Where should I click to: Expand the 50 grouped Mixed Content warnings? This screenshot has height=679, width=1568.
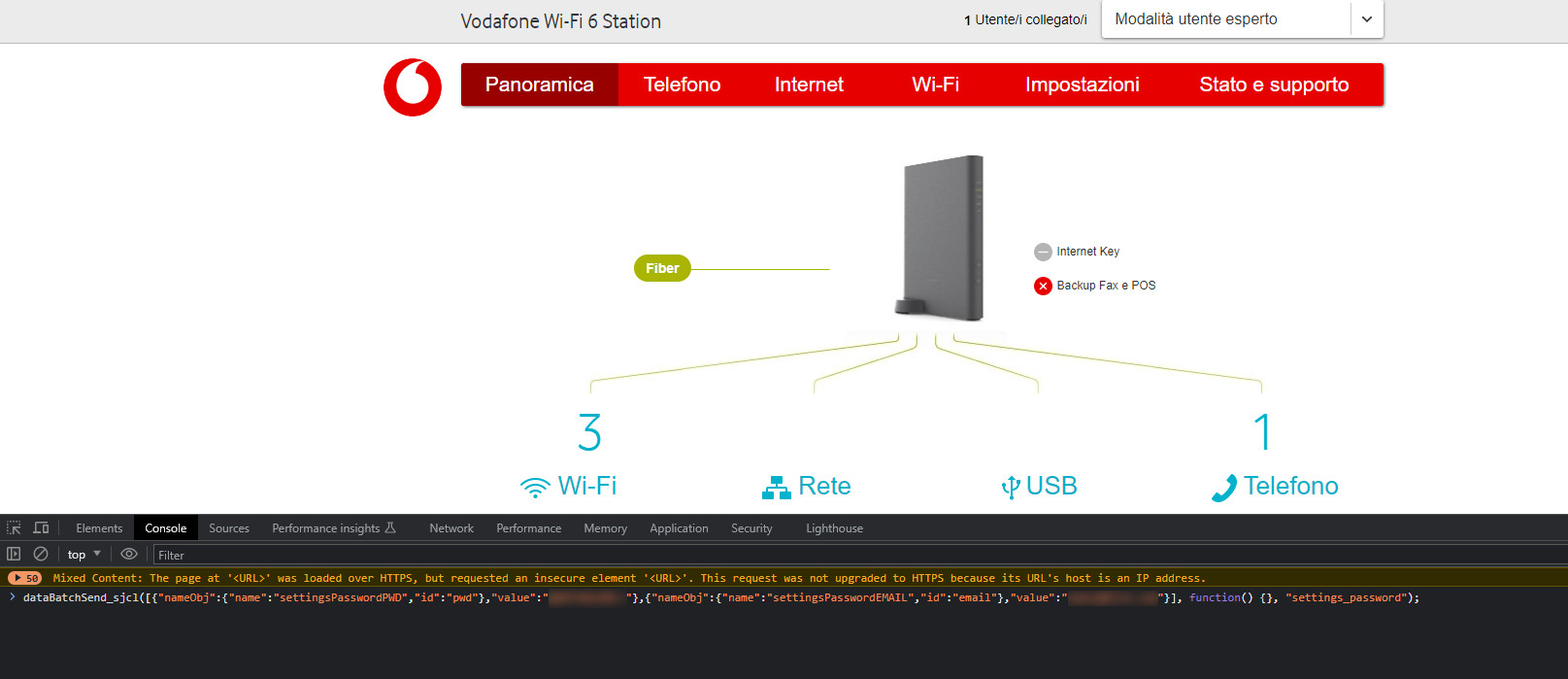(x=25, y=578)
